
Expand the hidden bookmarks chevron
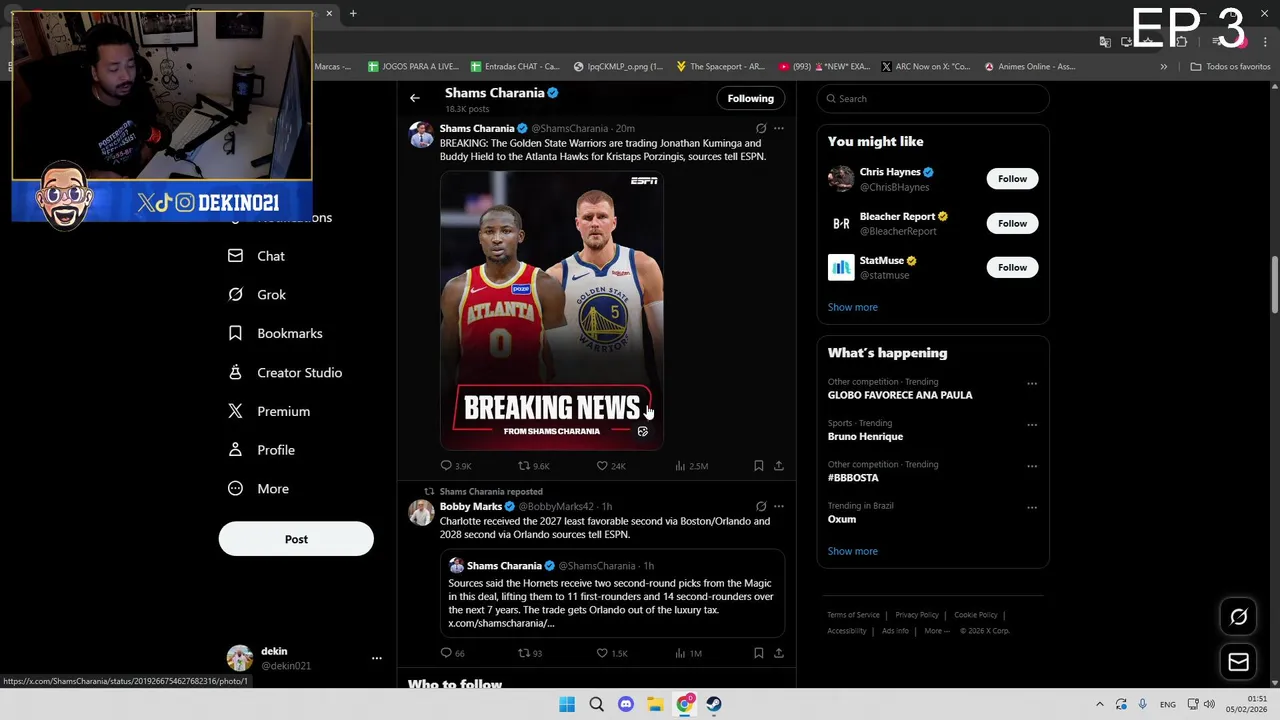point(1163,66)
